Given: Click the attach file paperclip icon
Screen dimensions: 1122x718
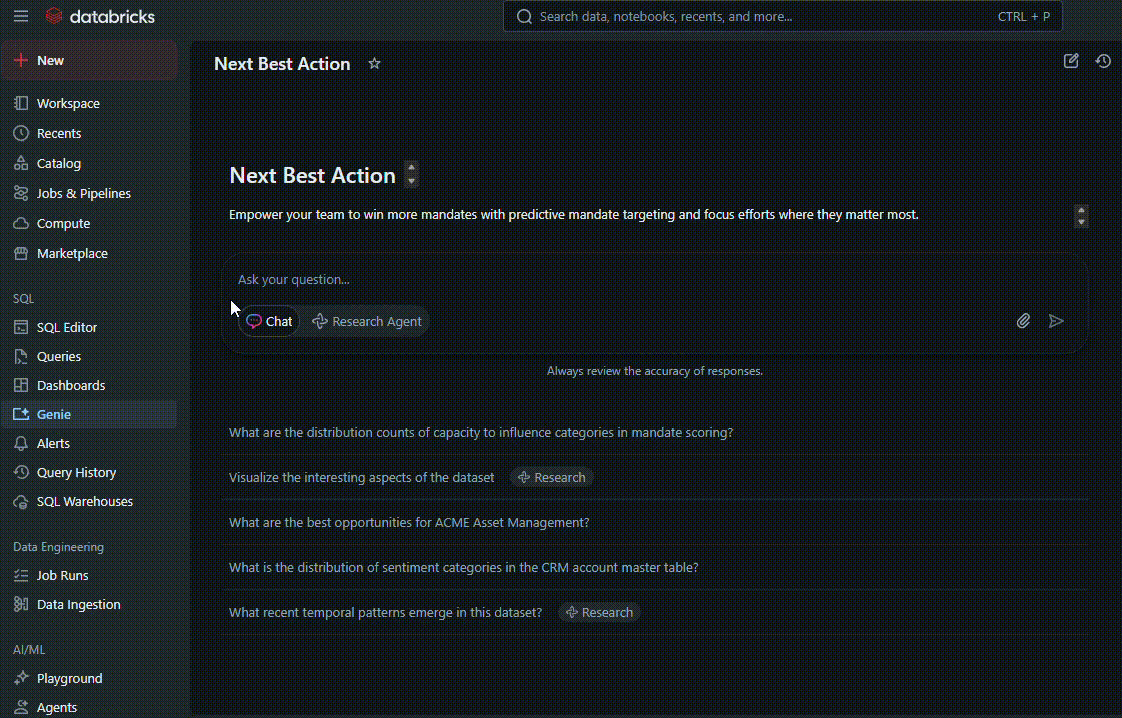Looking at the screenshot, I should click(x=1023, y=321).
